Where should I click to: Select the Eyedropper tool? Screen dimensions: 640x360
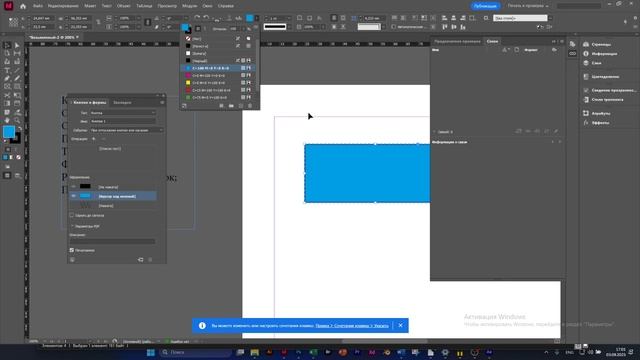coord(17,112)
